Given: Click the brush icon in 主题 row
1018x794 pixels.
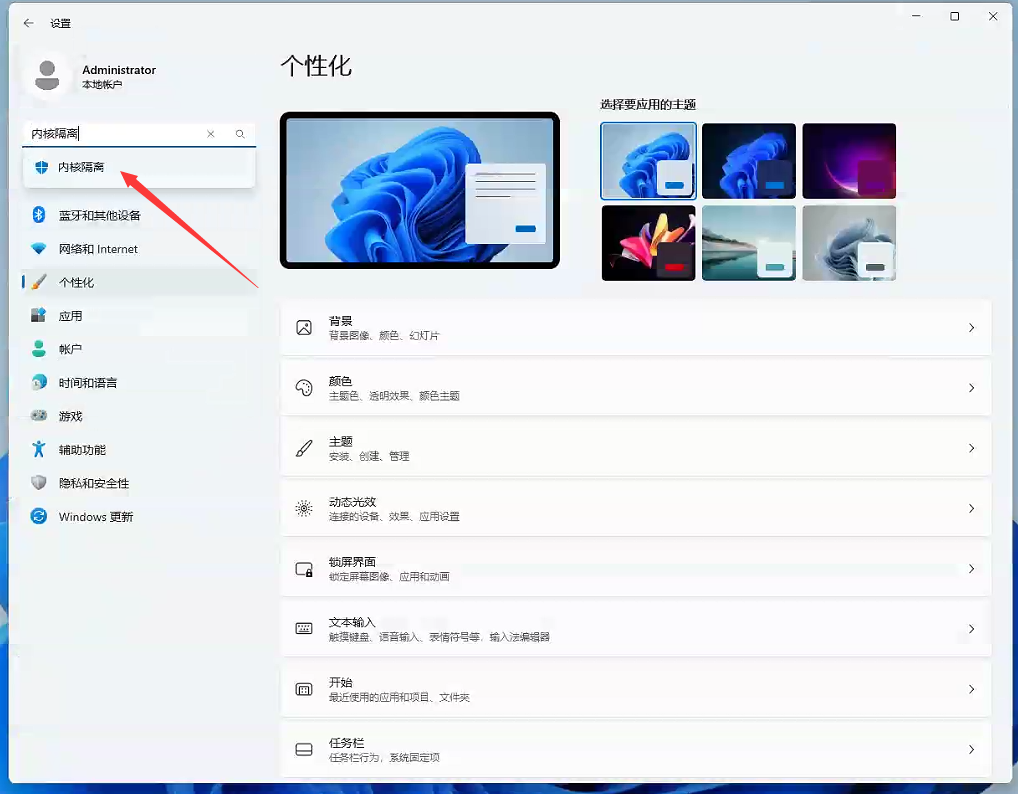Looking at the screenshot, I should 304,448.
